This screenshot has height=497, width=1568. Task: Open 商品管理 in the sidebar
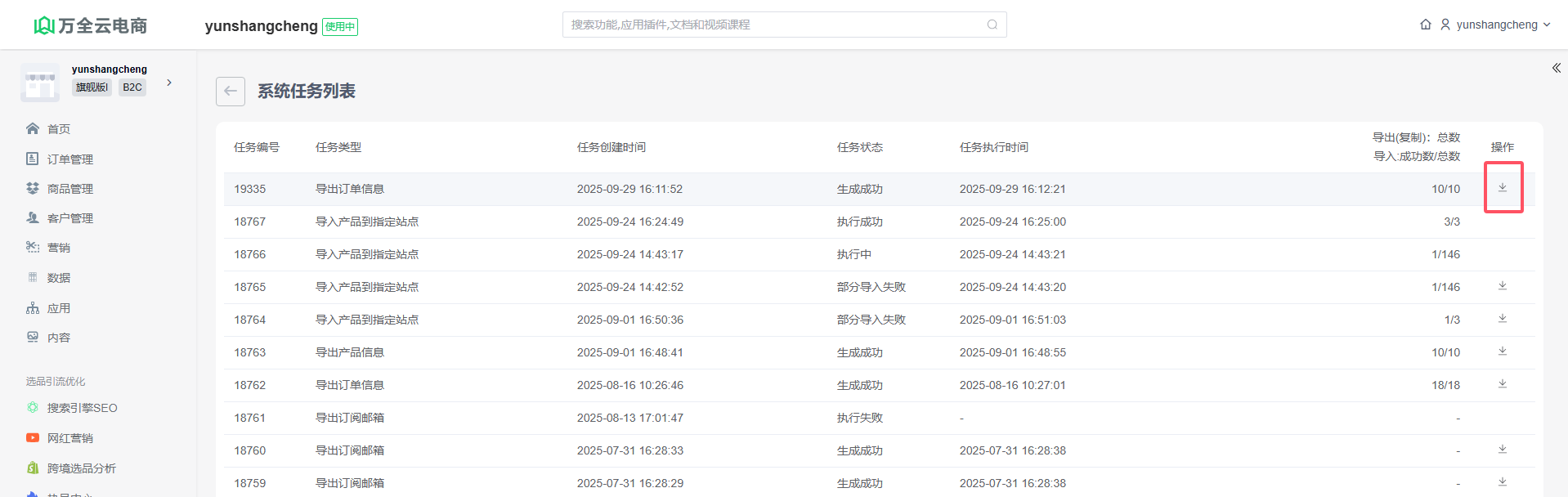tap(69, 189)
